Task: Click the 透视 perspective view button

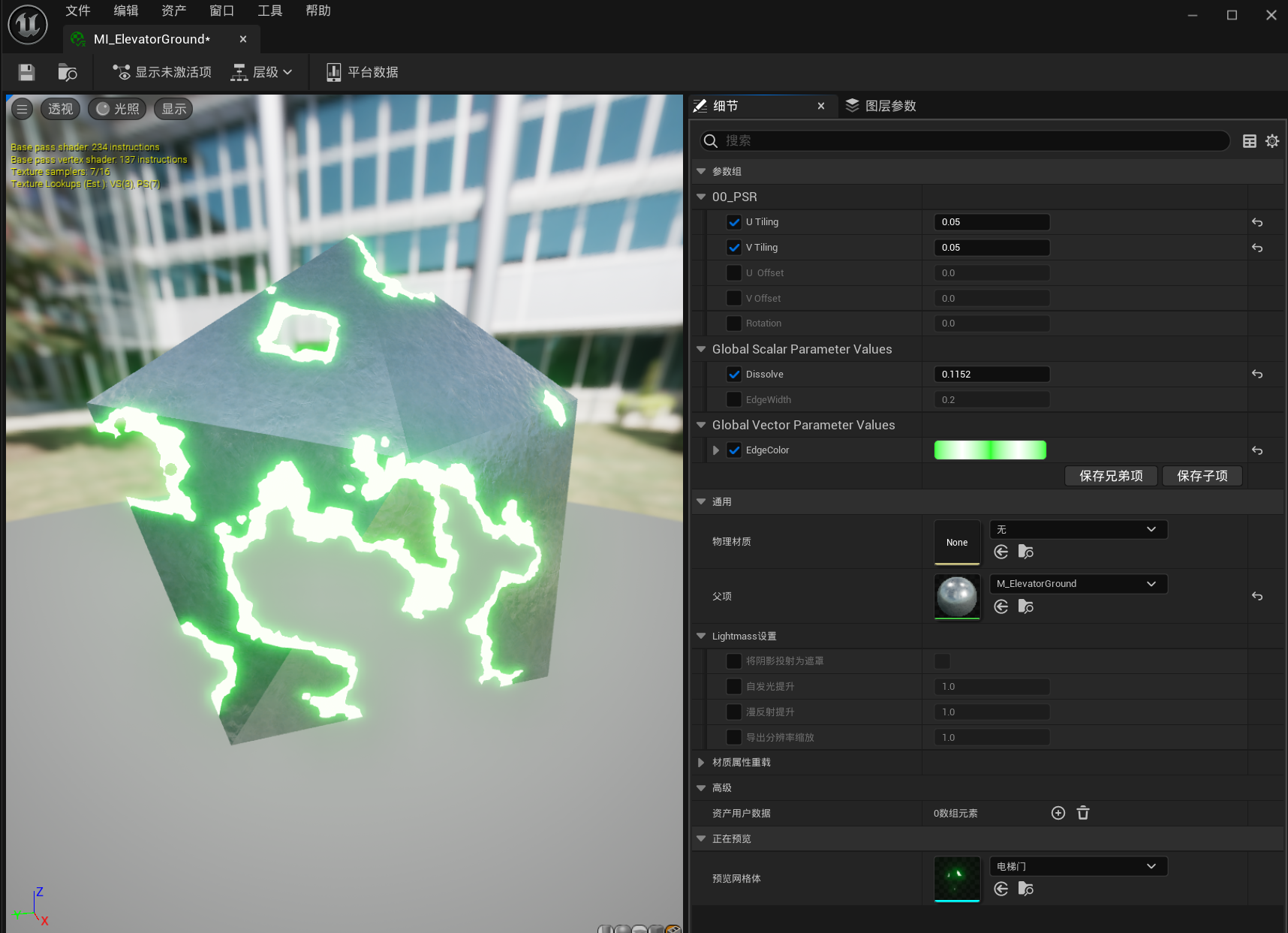Action: point(60,109)
